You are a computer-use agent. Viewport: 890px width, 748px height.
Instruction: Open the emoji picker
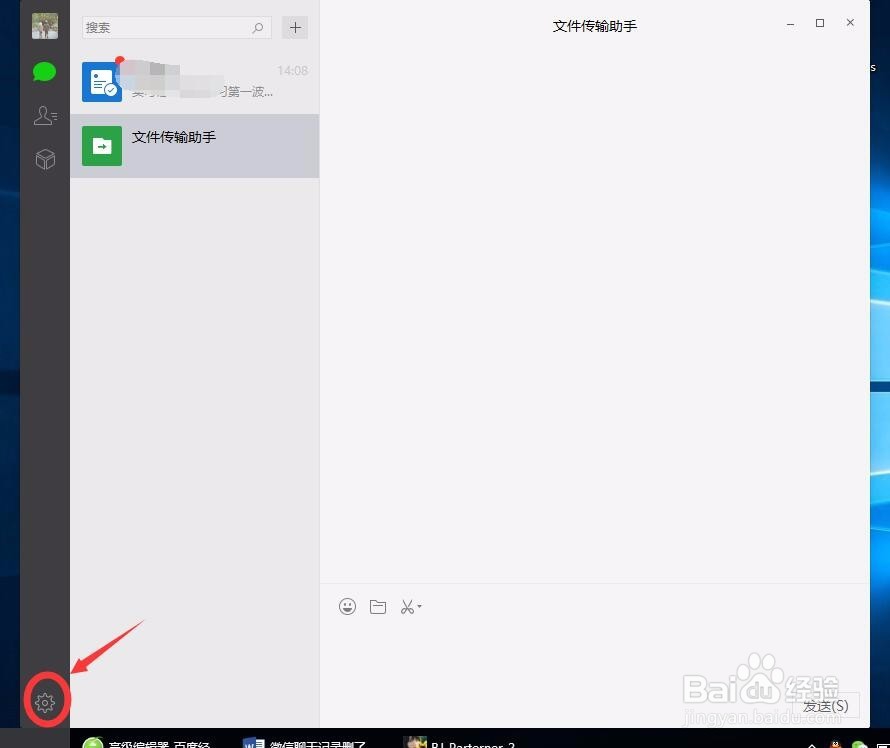coord(347,607)
